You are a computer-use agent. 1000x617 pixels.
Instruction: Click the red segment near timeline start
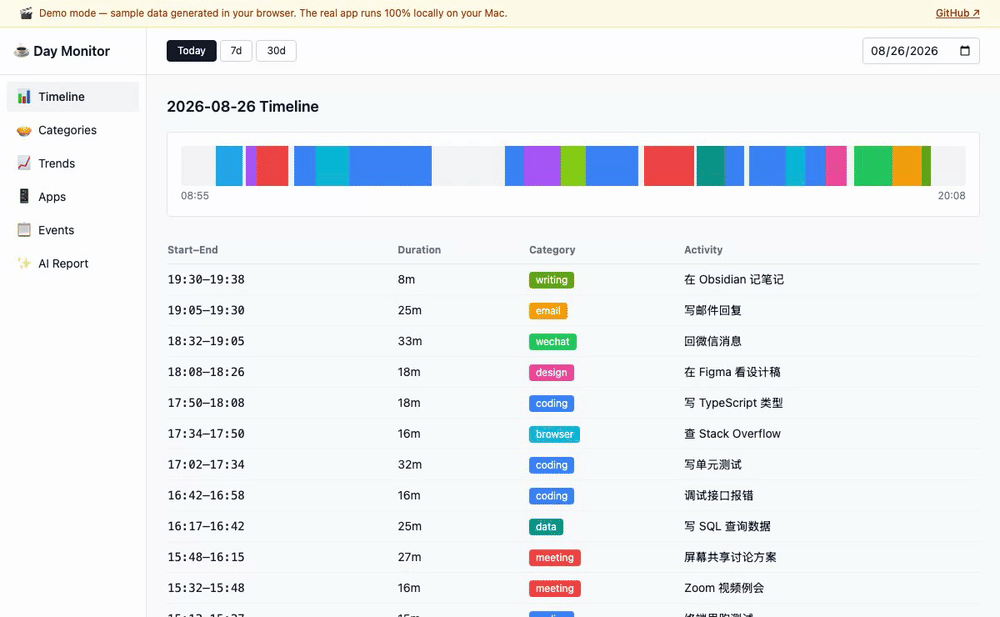272,166
